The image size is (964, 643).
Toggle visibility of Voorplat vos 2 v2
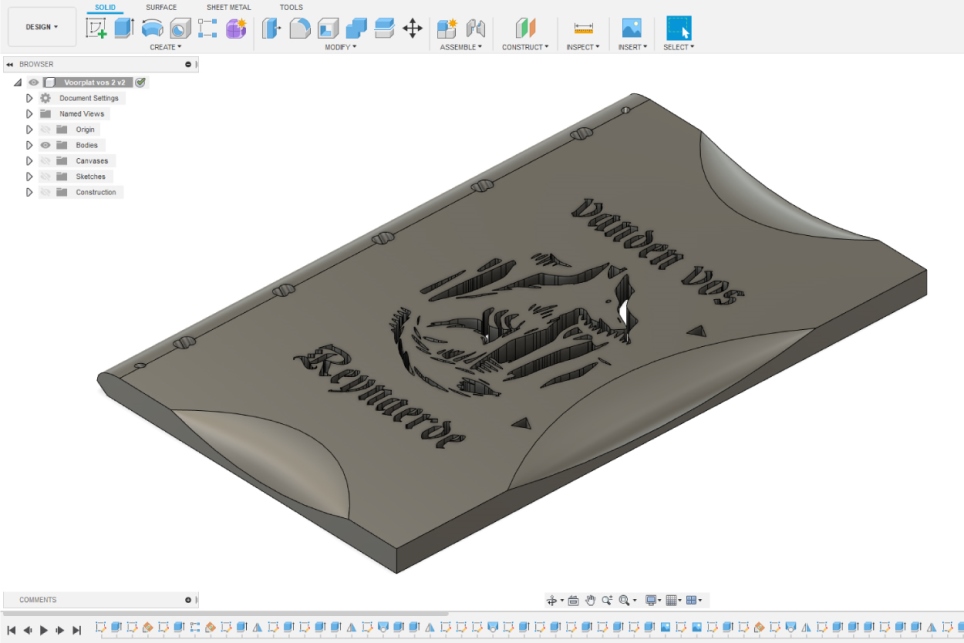[32, 82]
